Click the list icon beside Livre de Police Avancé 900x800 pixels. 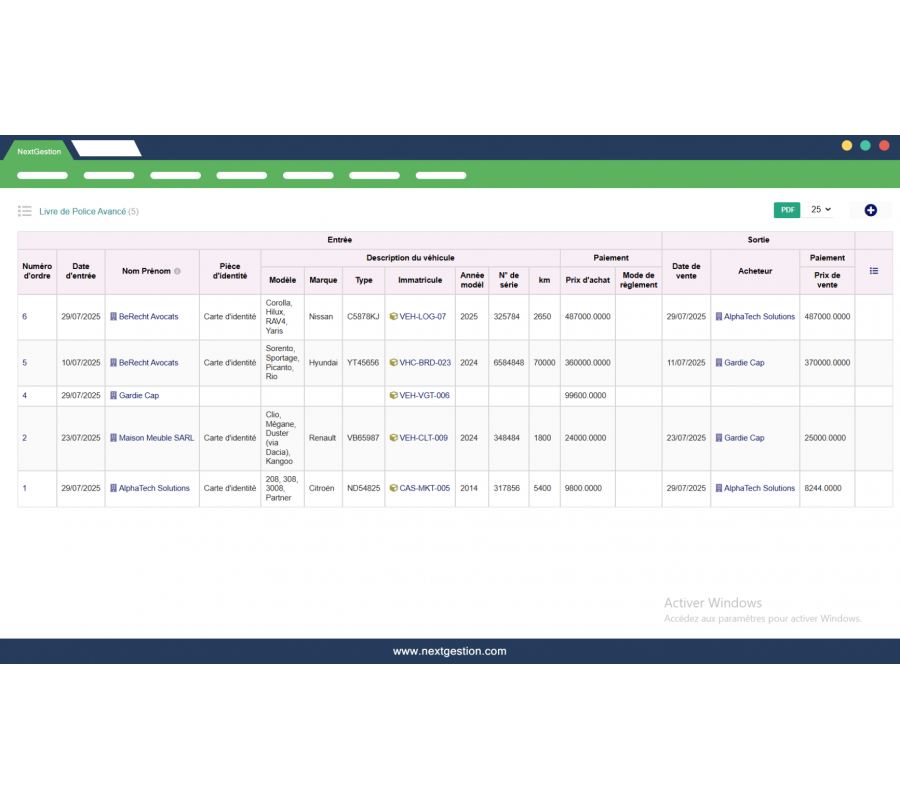pos(25,211)
